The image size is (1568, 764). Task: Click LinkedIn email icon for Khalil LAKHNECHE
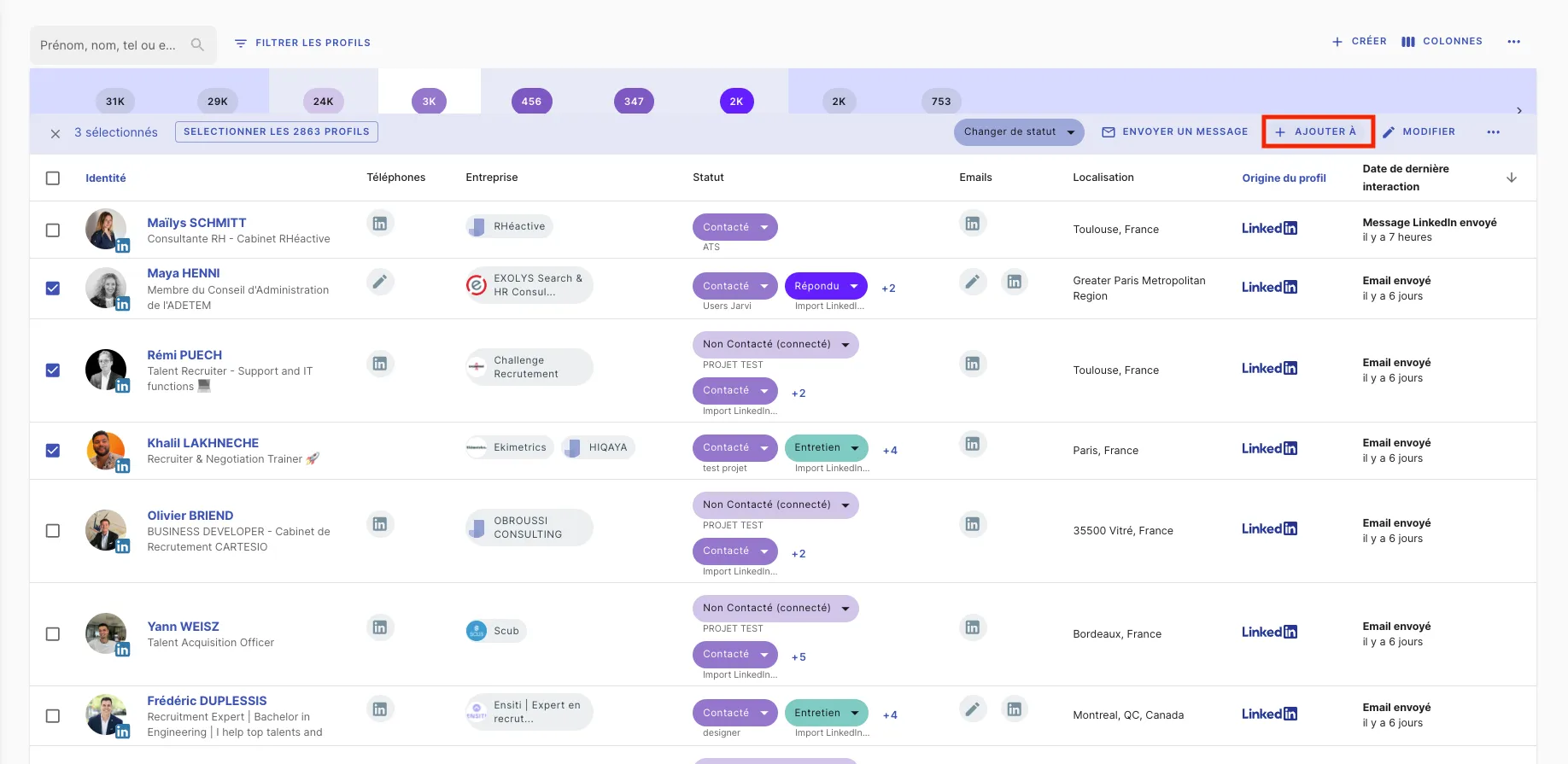tap(972, 444)
